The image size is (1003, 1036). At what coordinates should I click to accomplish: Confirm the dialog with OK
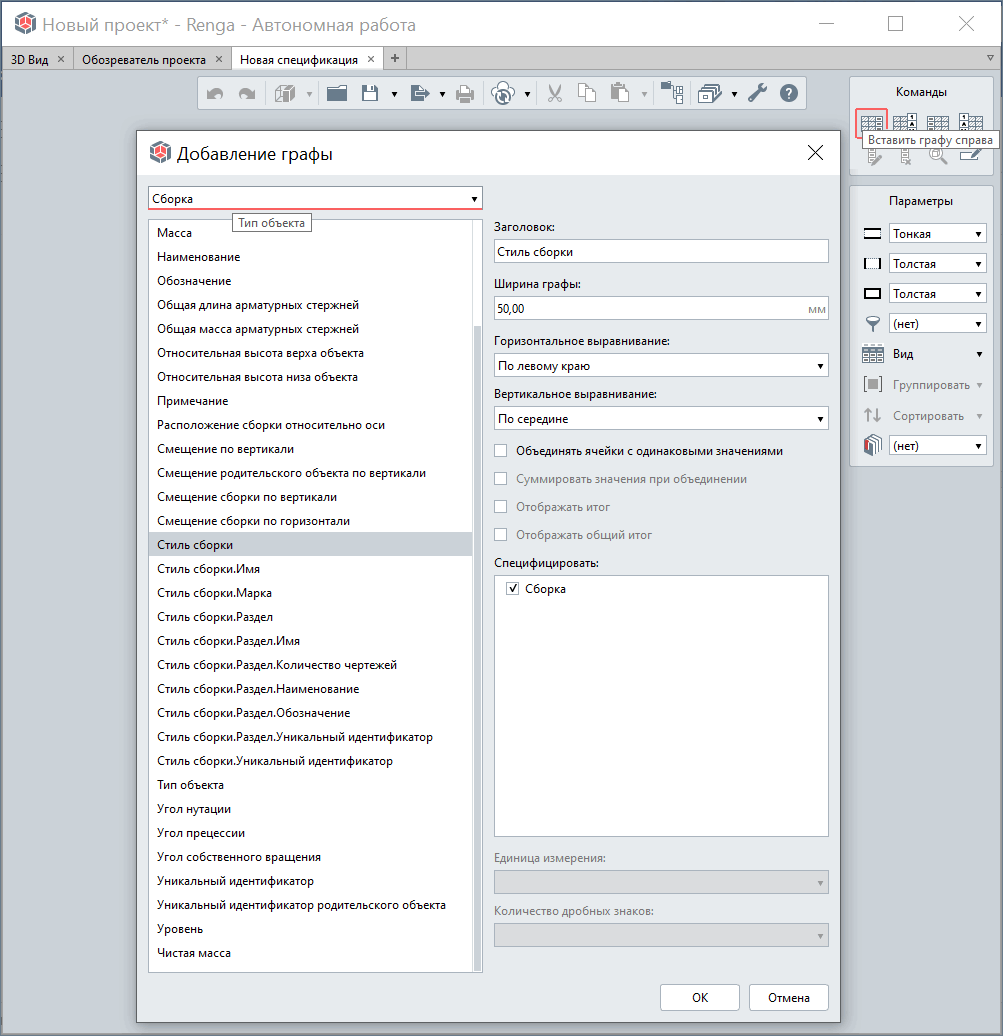pos(700,998)
